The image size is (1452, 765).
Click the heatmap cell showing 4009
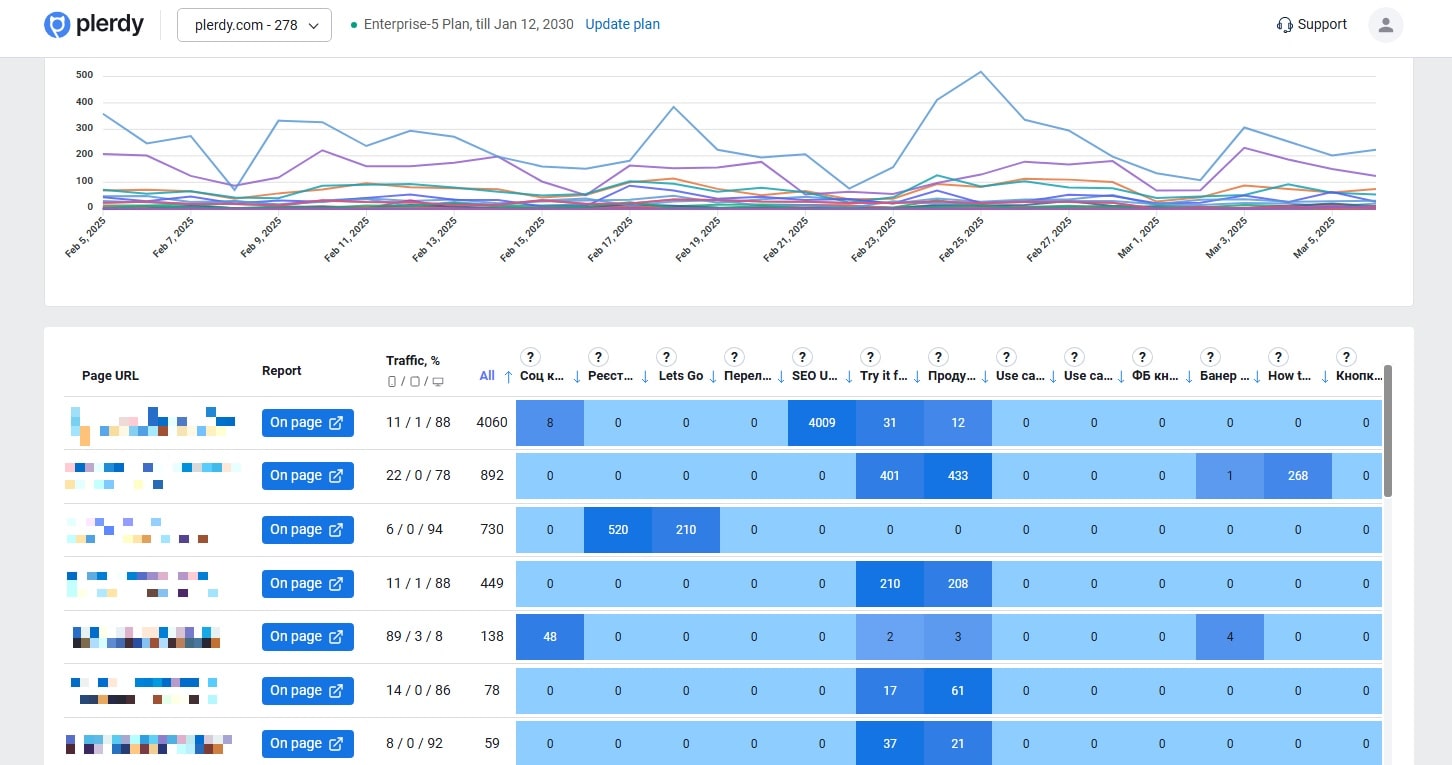coord(821,422)
